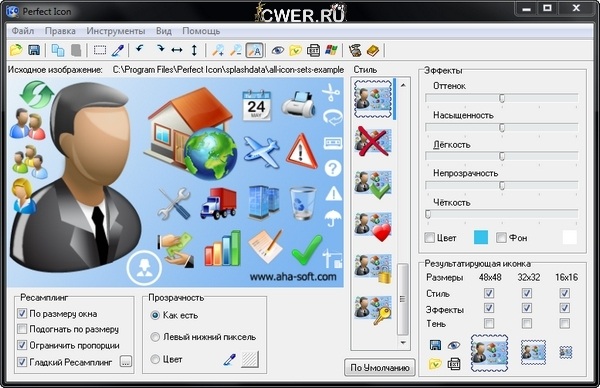Screen dimensions: 600x388
Task: Select Левый нижний пиксель radio option
Action: 155,337
